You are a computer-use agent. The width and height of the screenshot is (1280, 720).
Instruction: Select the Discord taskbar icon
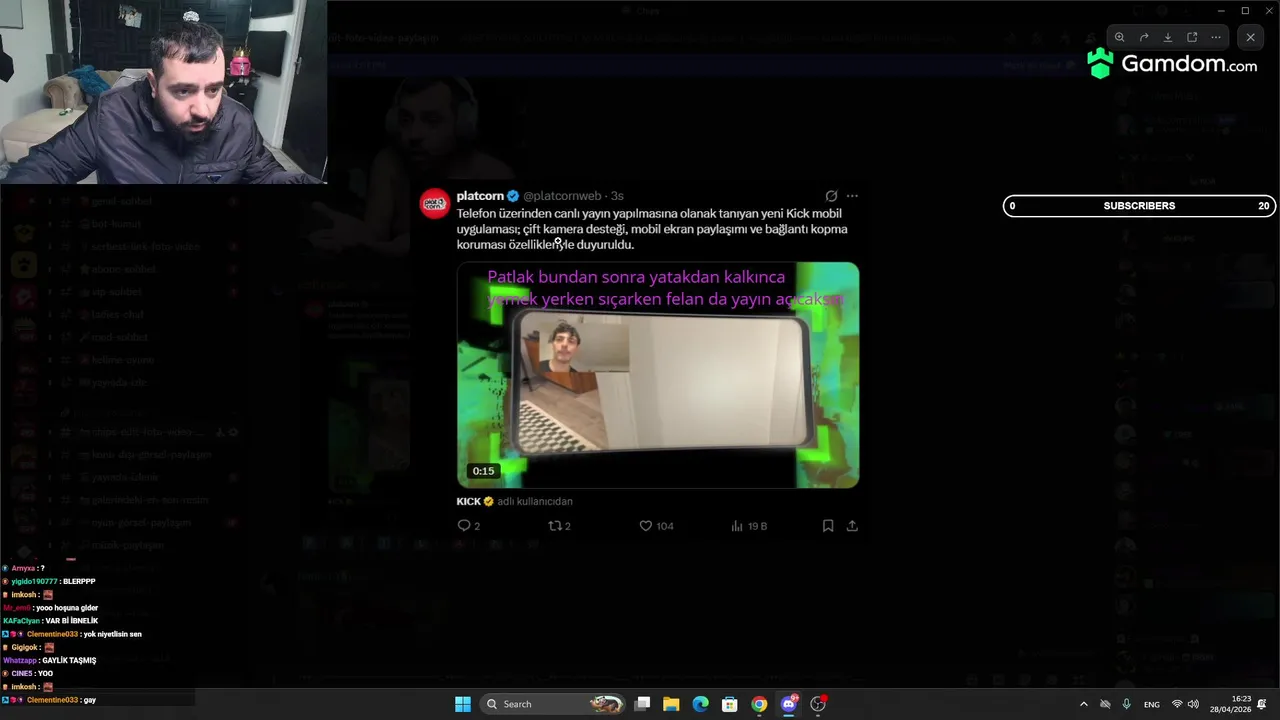(789, 704)
